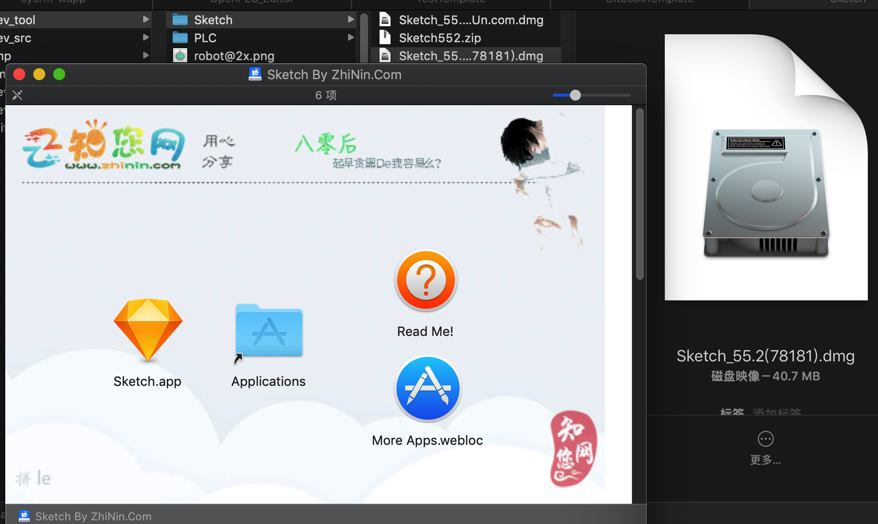Click the Sketch_55....78181).dmg file icon
This screenshot has width=878, height=524.
click(x=385, y=55)
